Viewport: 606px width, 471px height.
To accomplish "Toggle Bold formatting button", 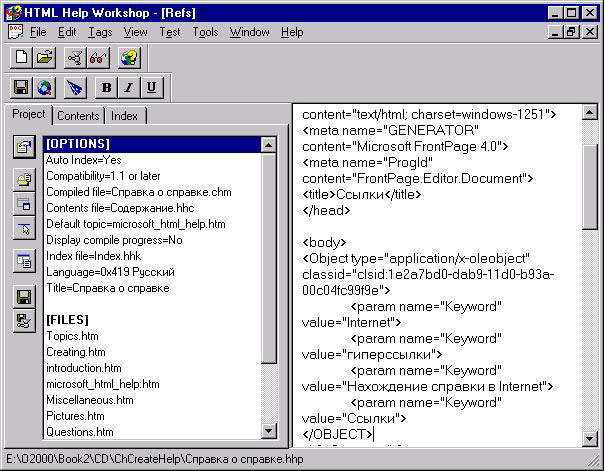I will point(106,87).
